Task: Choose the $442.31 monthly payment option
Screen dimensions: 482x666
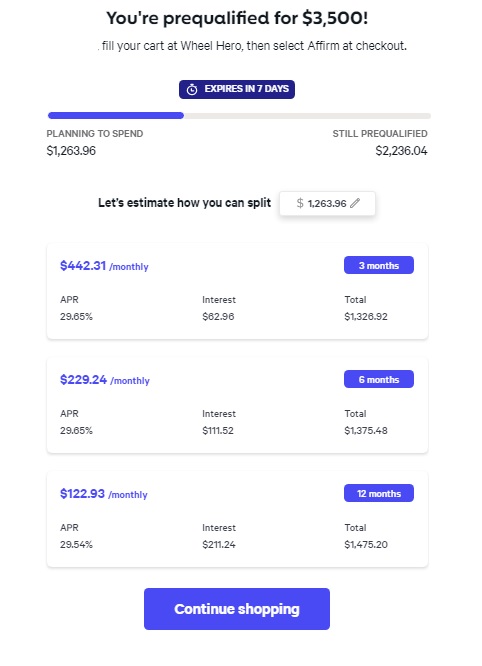Action: (237, 291)
